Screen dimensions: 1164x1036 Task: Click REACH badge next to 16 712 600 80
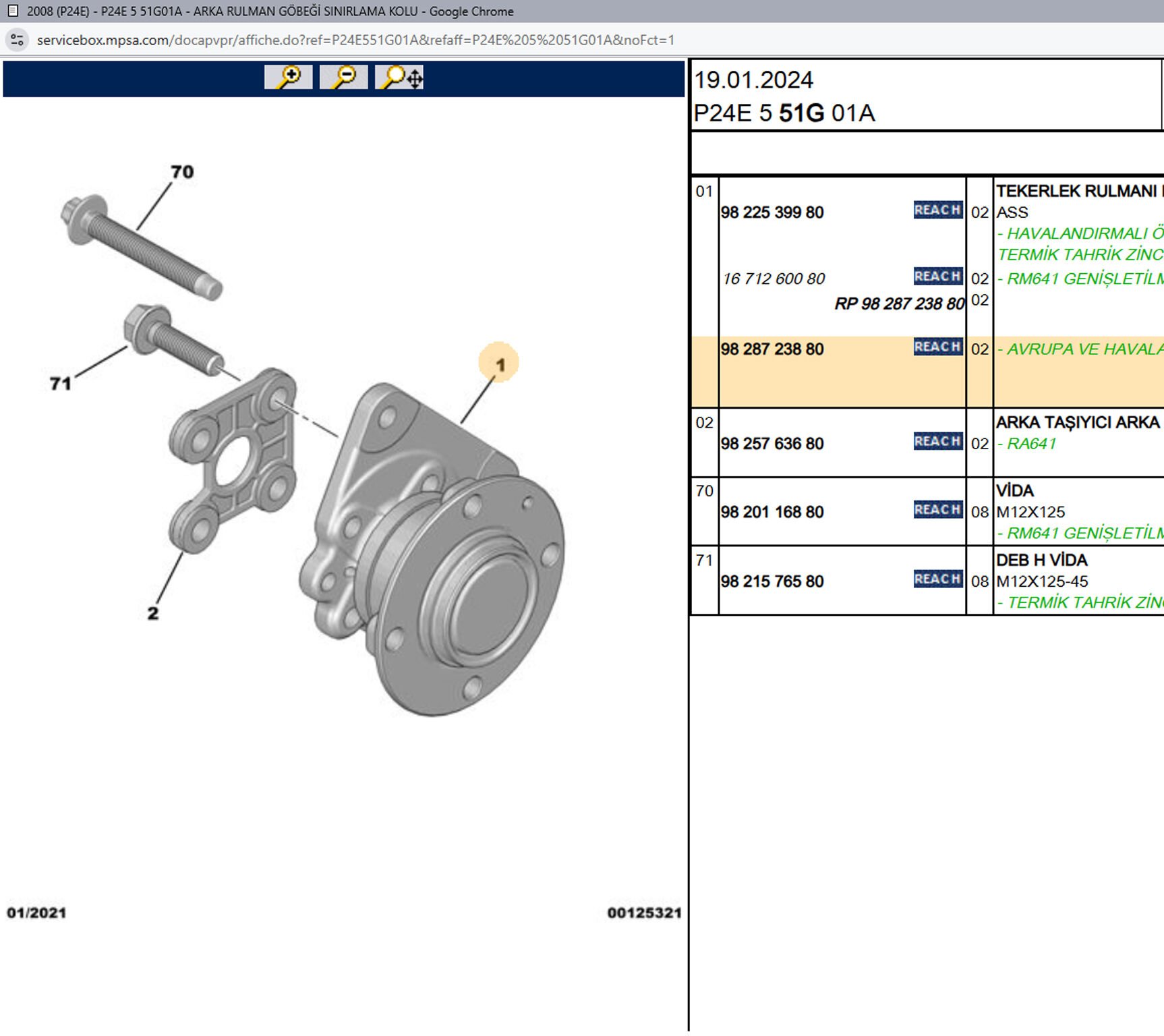click(x=937, y=277)
